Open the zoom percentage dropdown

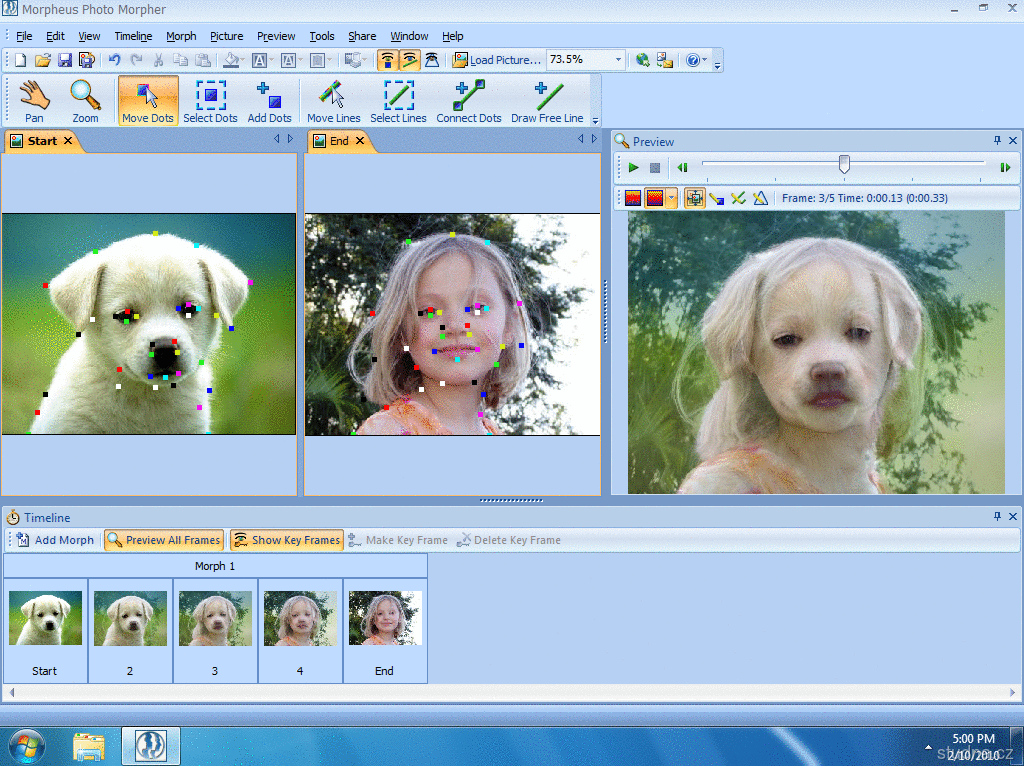coord(618,60)
